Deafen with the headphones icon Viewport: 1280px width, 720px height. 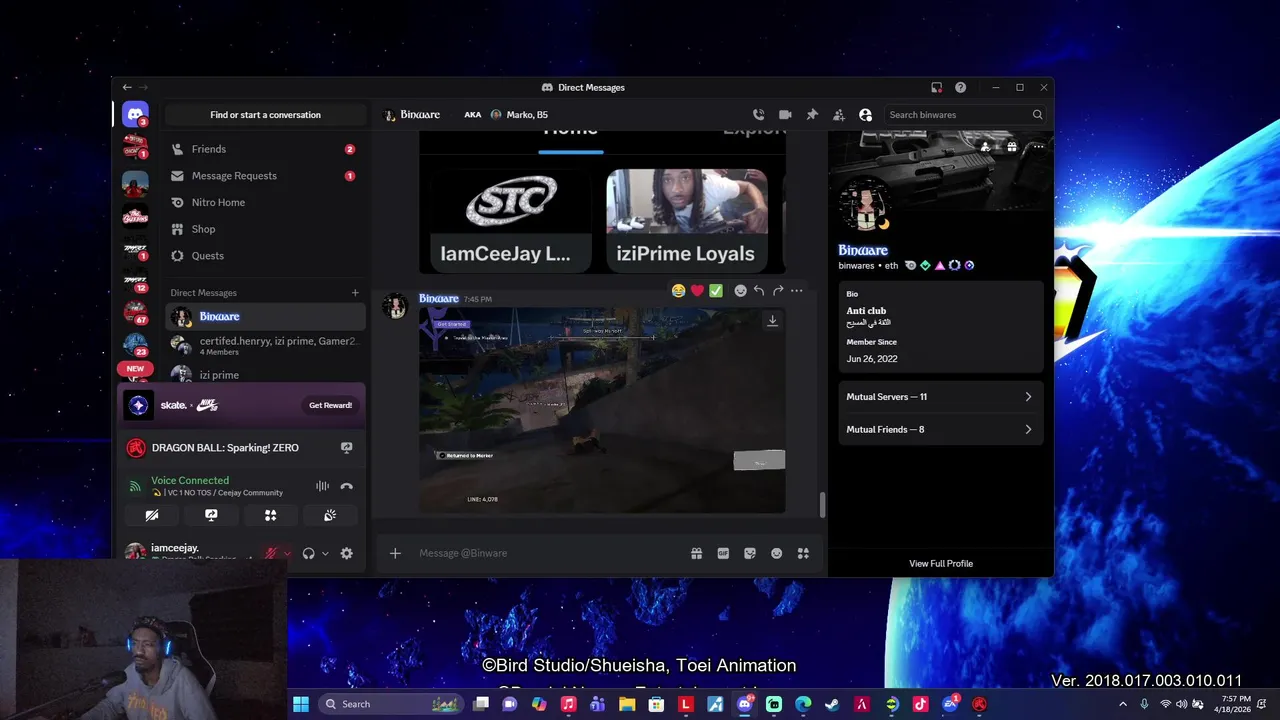click(x=309, y=553)
